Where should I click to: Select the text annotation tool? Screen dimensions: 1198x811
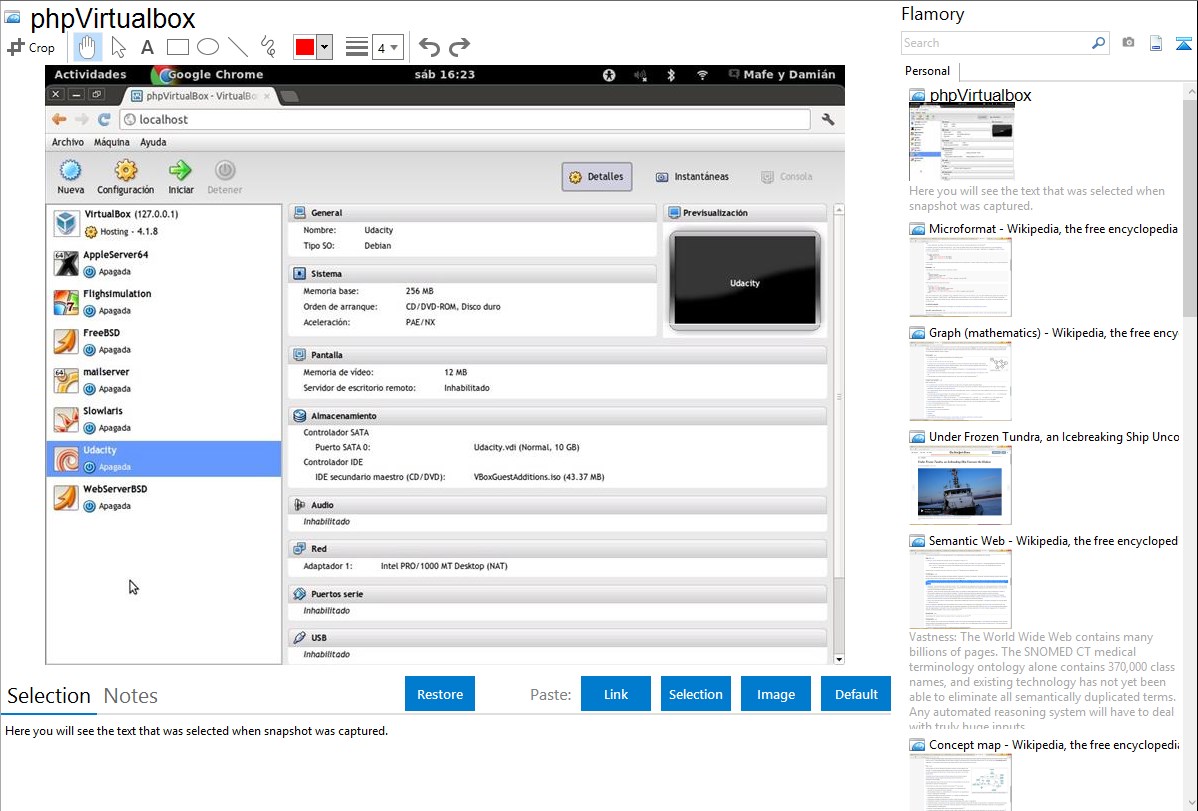[147, 47]
